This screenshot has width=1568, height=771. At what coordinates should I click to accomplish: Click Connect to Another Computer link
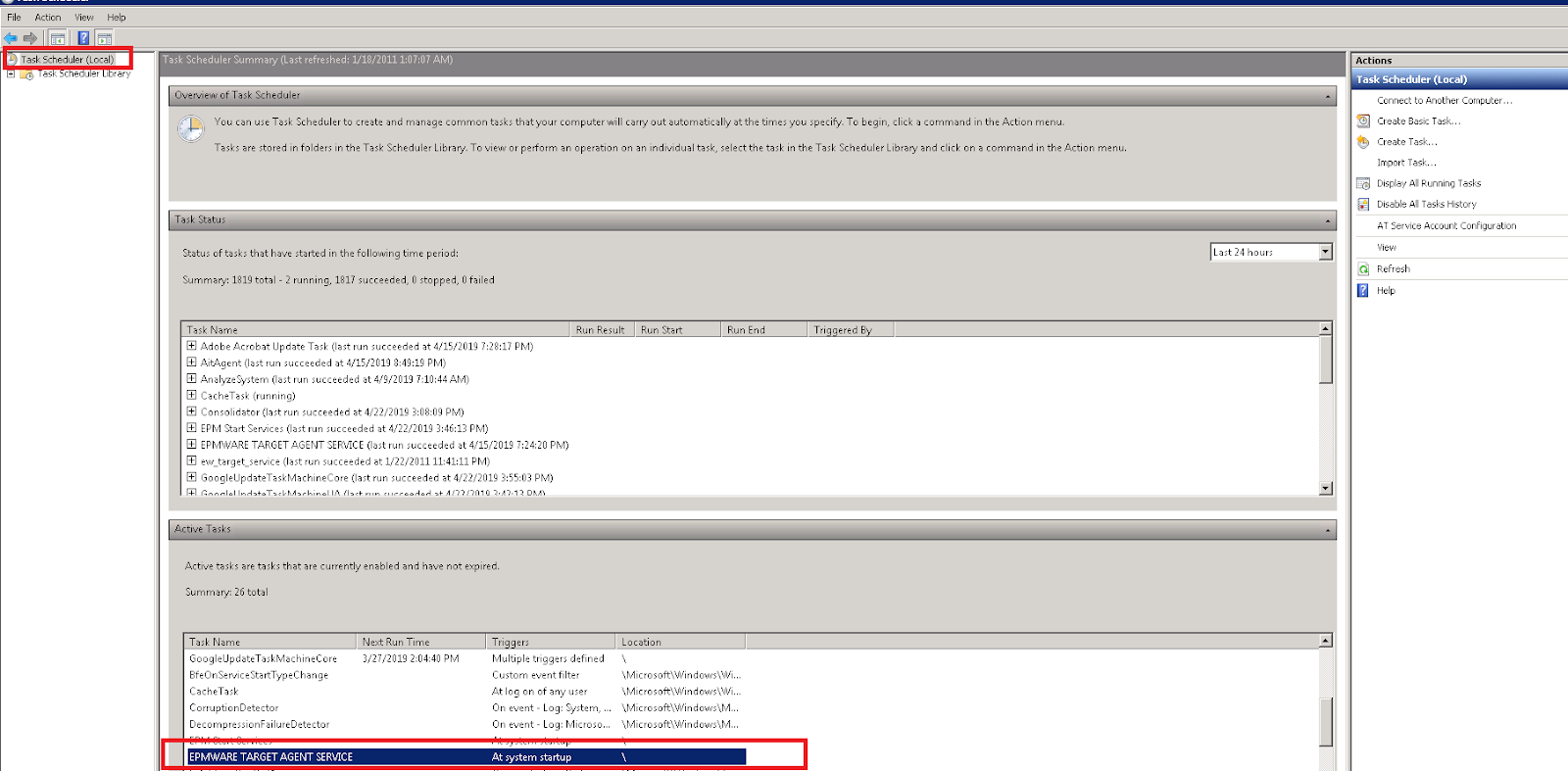tap(1444, 101)
